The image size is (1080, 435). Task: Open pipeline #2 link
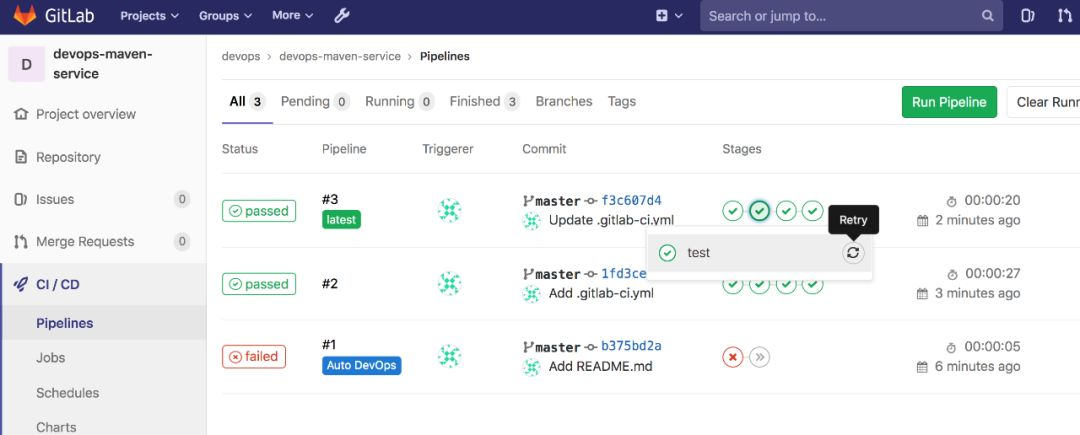pyautogui.click(x=330, y=284)
